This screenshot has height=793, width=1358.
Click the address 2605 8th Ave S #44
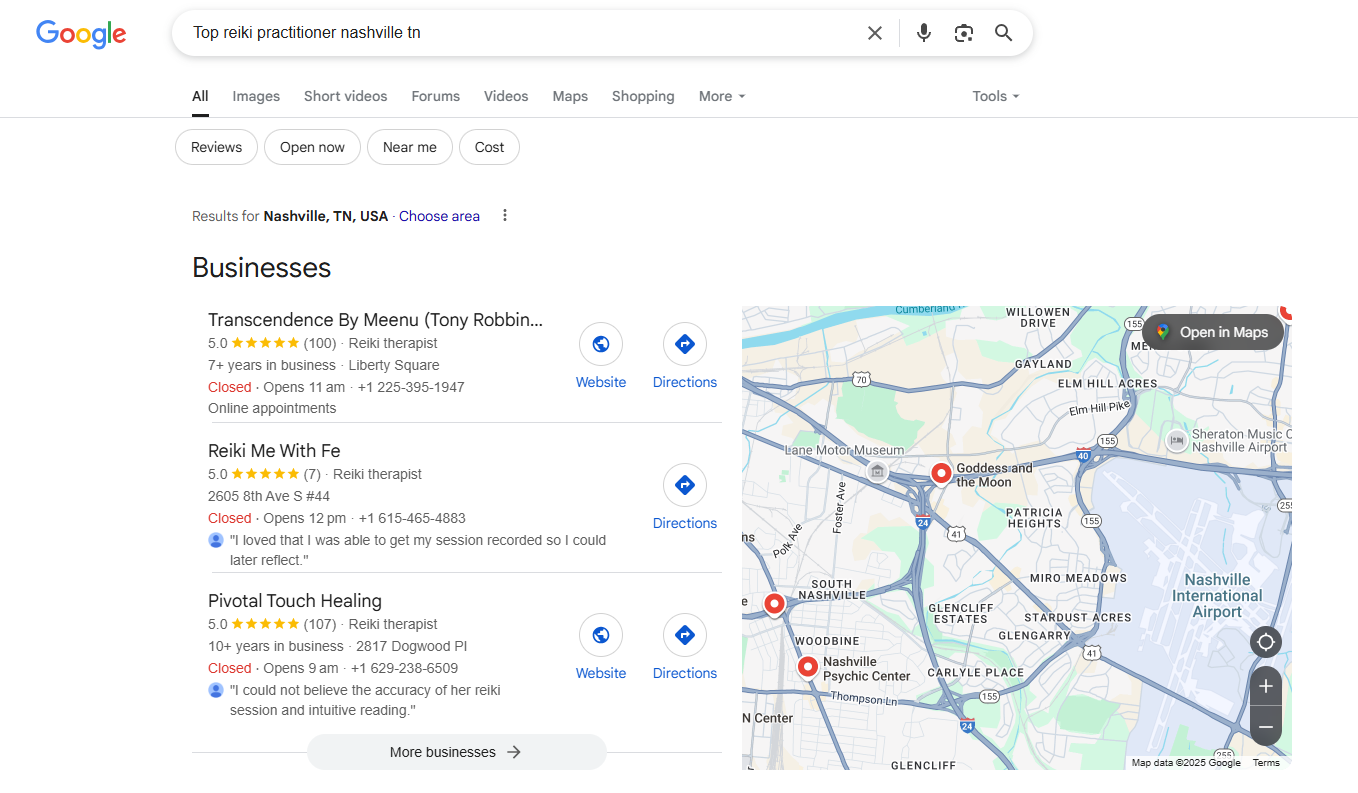tap(269, 496)
